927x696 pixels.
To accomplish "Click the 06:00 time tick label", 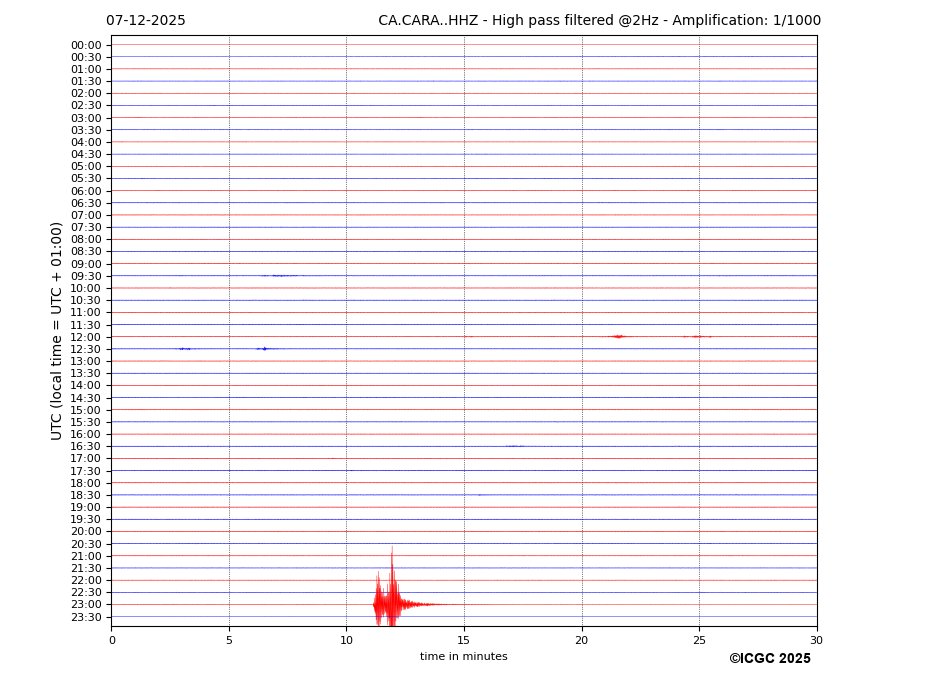I will [86, 191].
